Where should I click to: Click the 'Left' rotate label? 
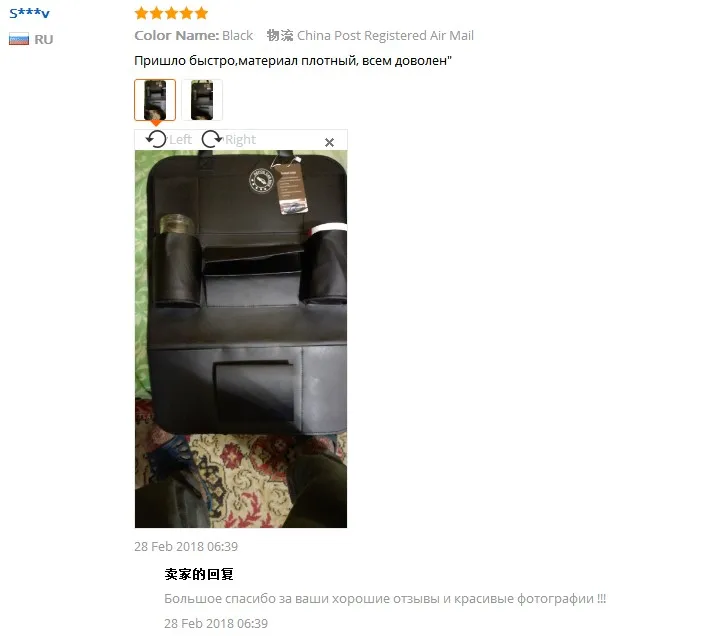coord(181,139)
